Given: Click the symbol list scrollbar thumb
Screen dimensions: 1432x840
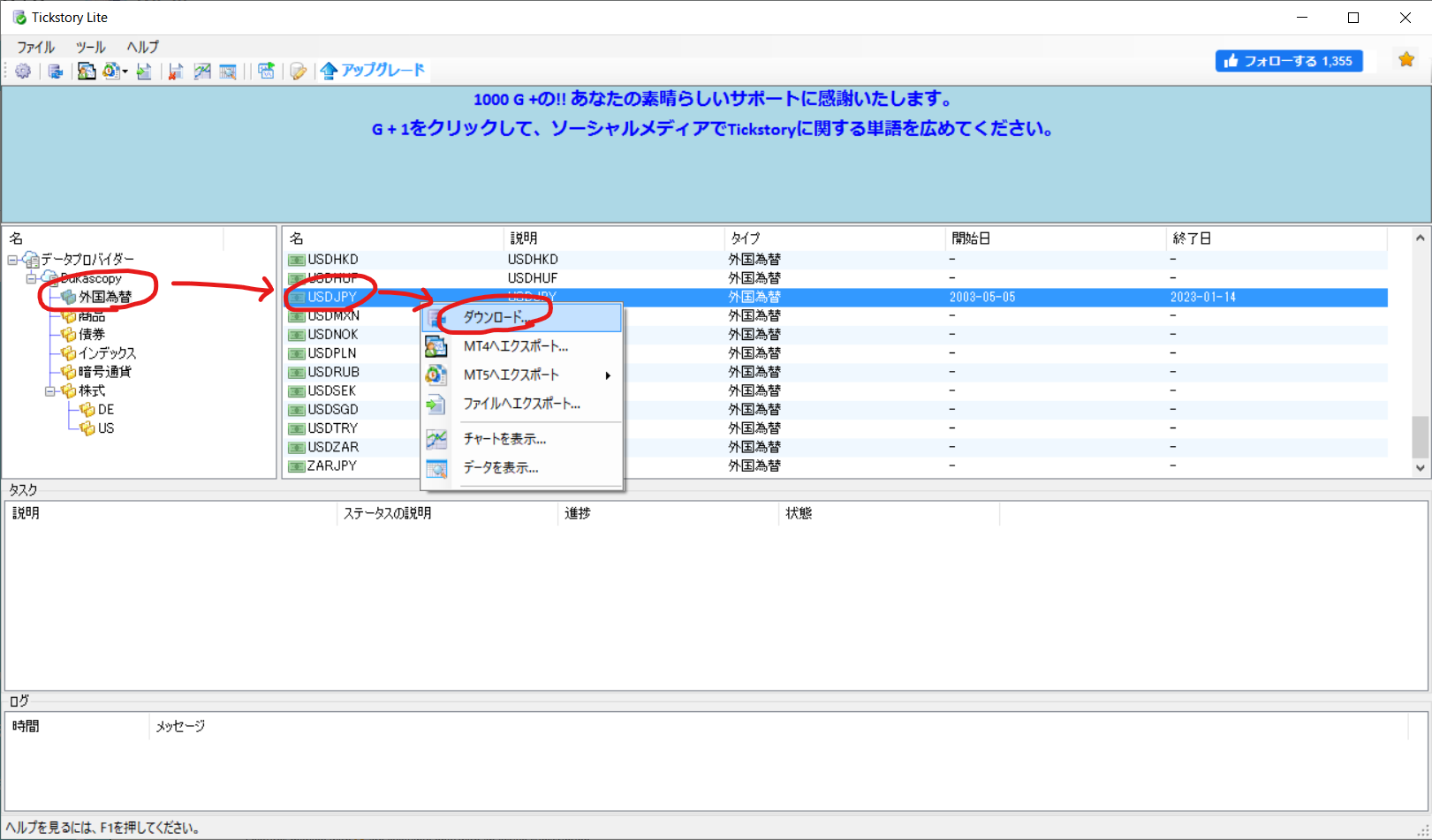Looking at the screenshot, I should pyautogui.click(x=1421, y=438).
